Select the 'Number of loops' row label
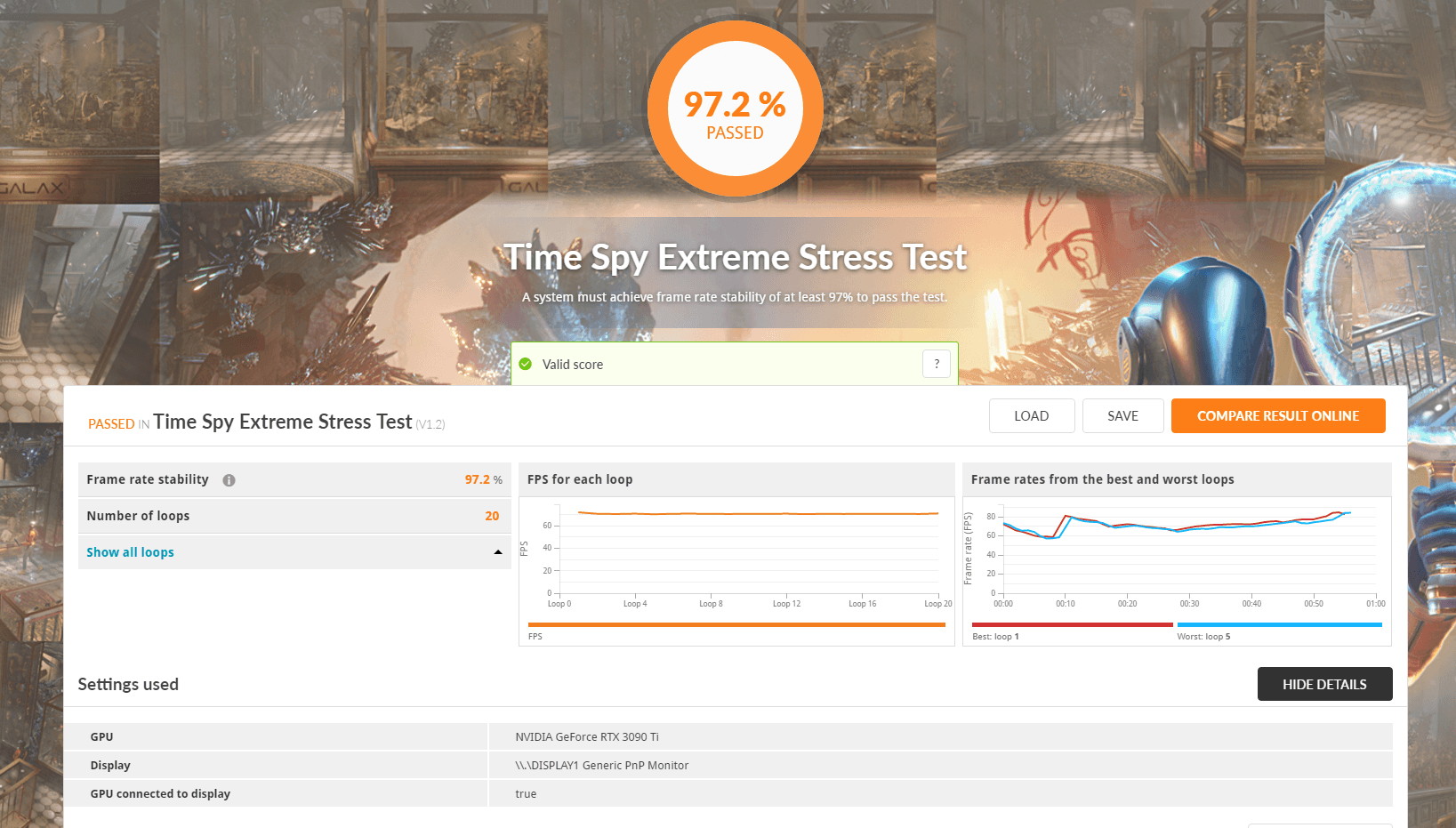This screenshot has height=828, width=1456. tap(138, 516)
